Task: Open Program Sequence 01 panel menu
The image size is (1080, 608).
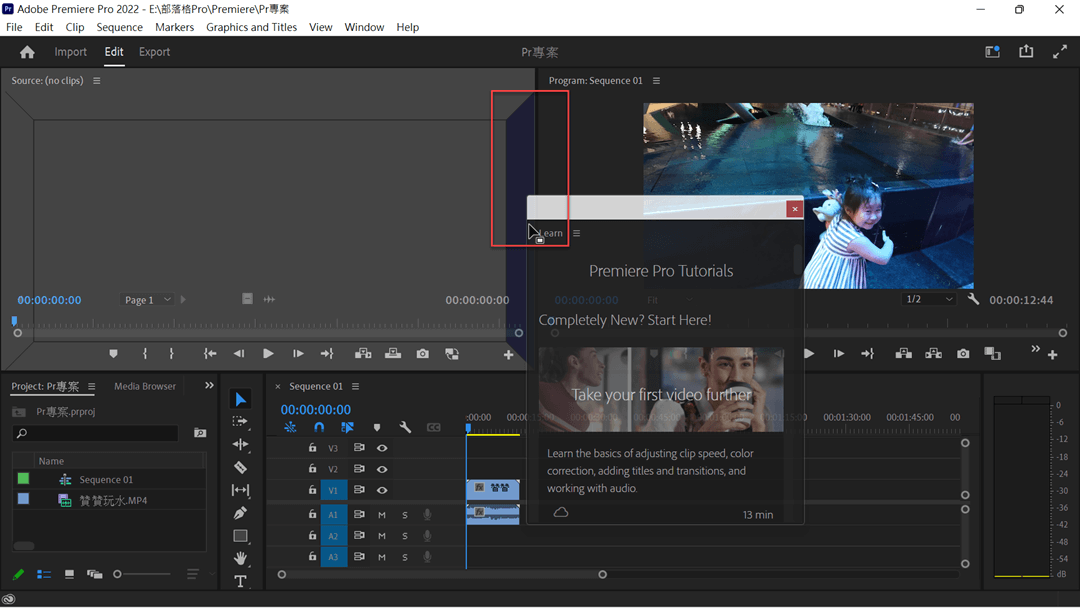Action: [656, 81]
